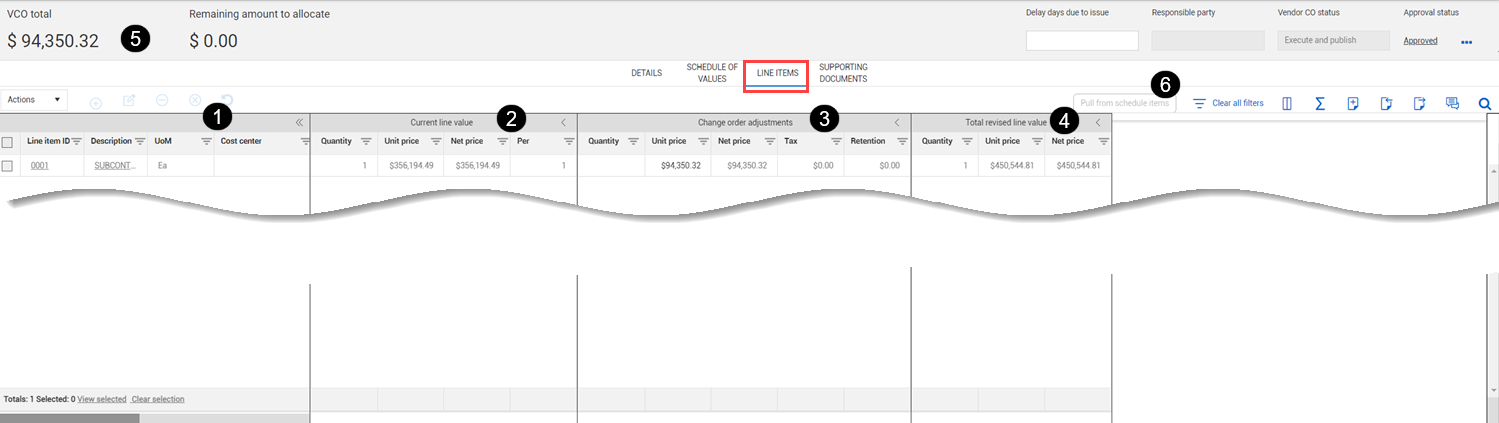Image resolution: width=1499 pixels, height=423 pixels.
Task: Filter Unit price under Total revised line value
Action: pos(1037,142)
